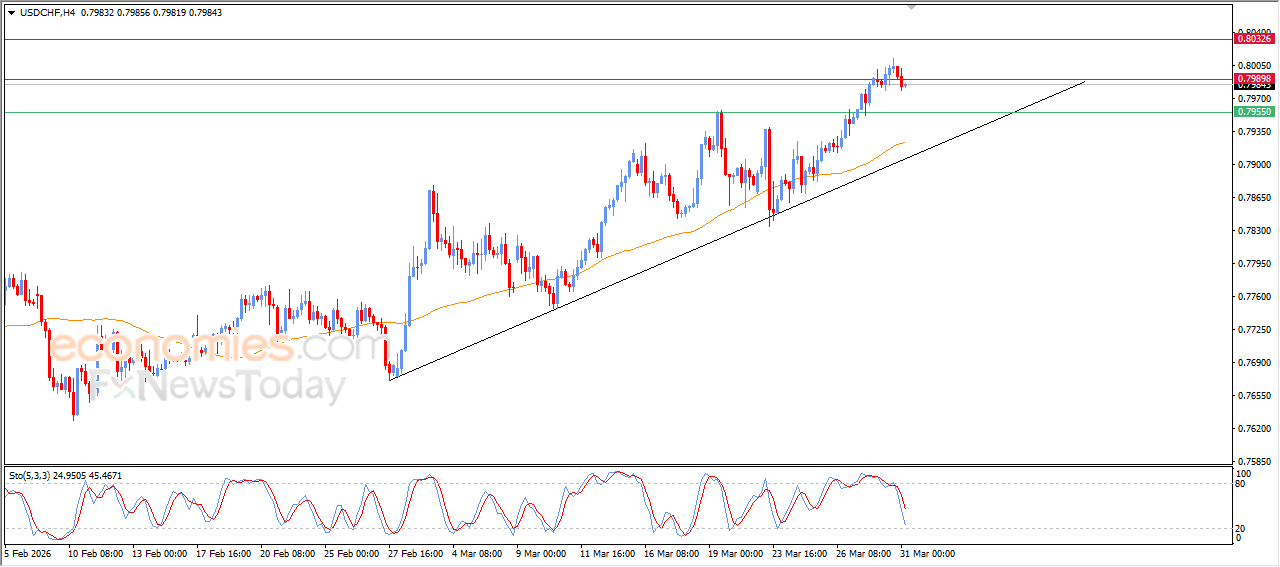
Task: Click the 5 Feb 2026 date label
Action: (x=30, y=553)
